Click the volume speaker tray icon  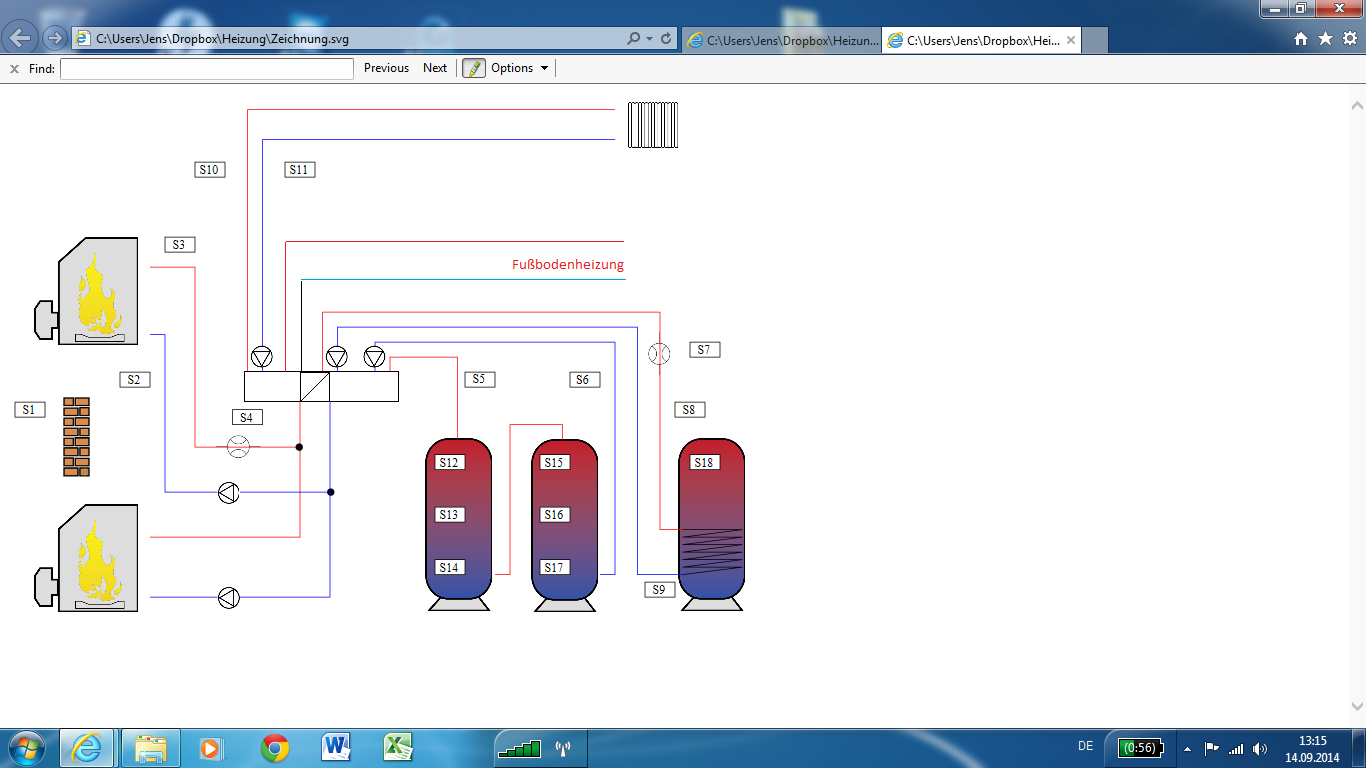(1260, 748)
